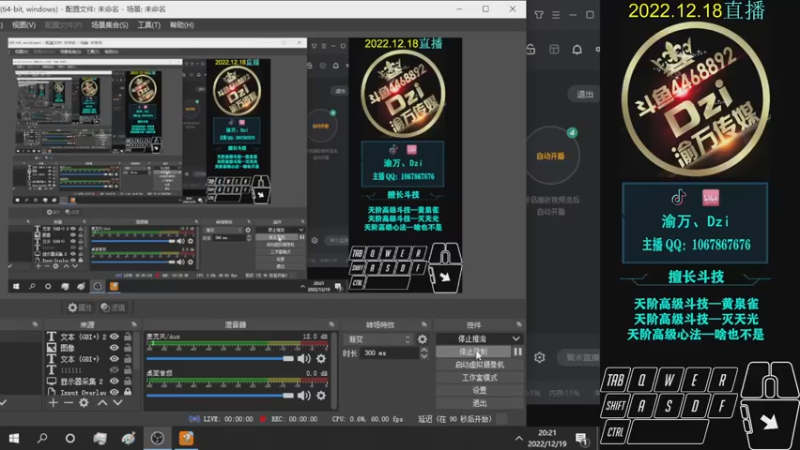Open source properties gear in sources toolbar
Image resolution: width=800 pixels, height=450 pixels.
tap(84, 403)
